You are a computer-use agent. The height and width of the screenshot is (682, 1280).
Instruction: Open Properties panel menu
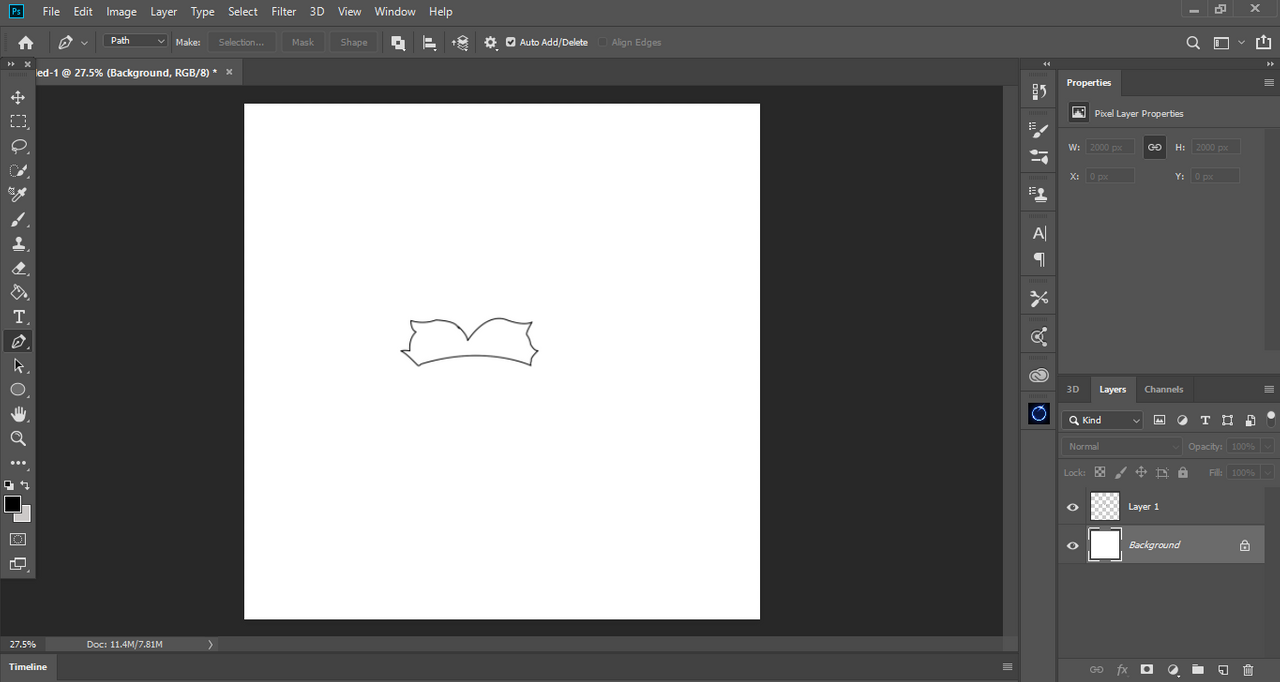tap(1269, 83)
